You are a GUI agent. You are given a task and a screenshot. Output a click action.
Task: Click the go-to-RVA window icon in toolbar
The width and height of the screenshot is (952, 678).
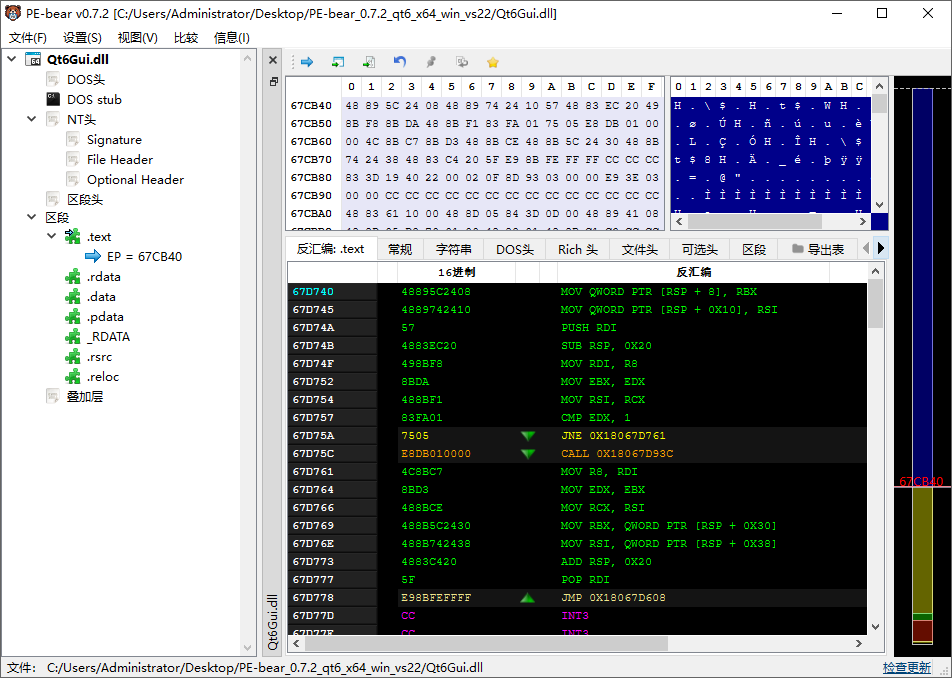click(x=338, y=62)
